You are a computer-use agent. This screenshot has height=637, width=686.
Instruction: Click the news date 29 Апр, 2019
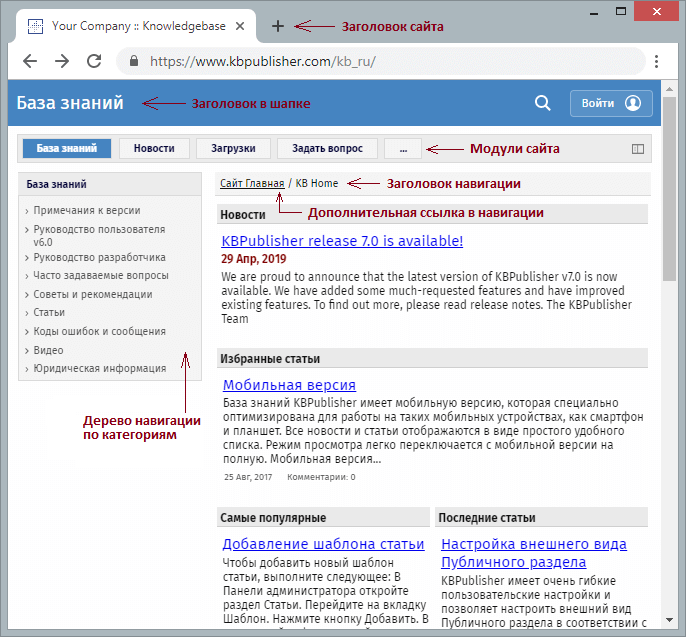click(253, 259)
